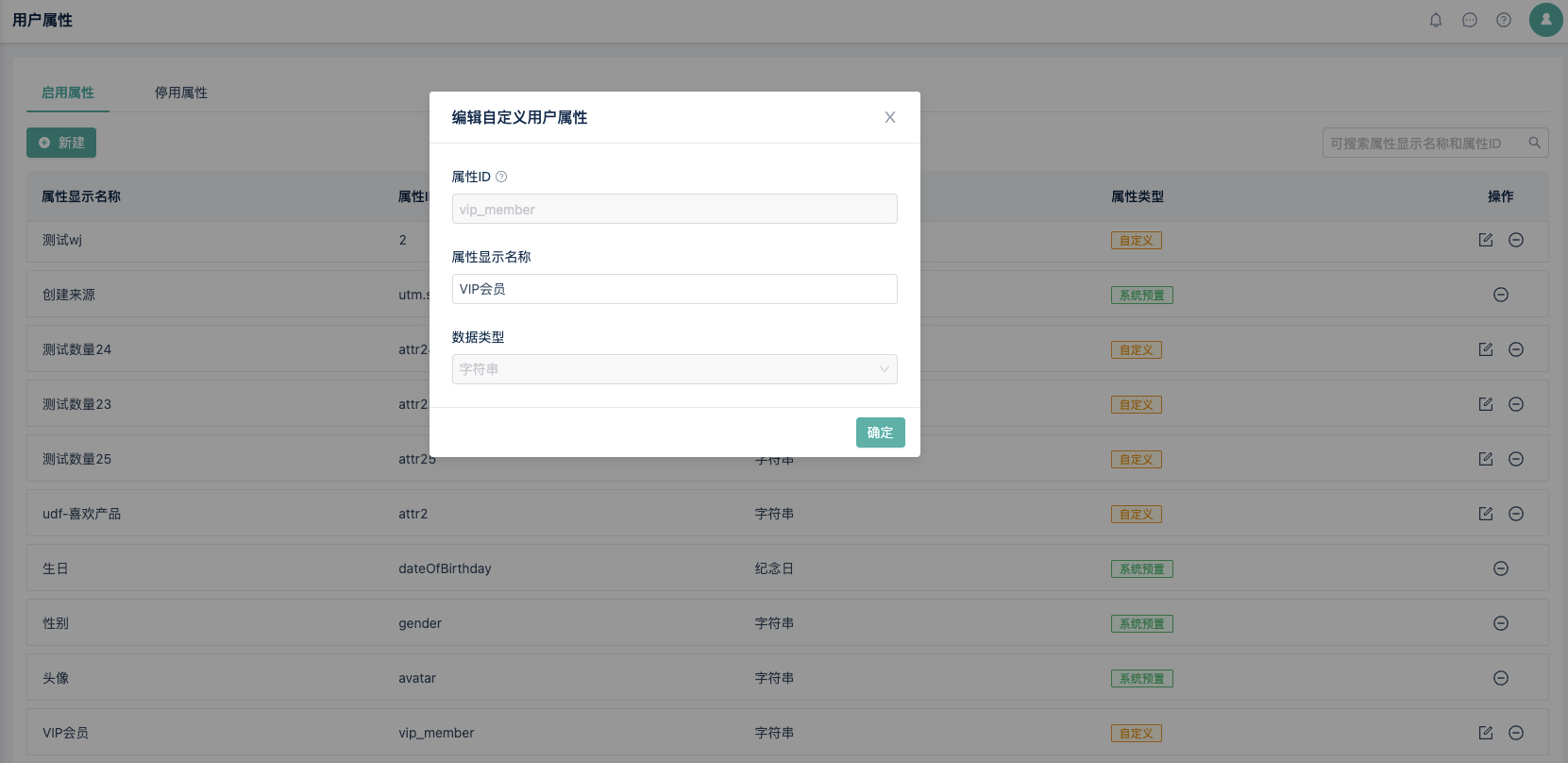Screen dimensions: 1568x763
Task: Open the user avatar menu
Action: coord(1545,20)
